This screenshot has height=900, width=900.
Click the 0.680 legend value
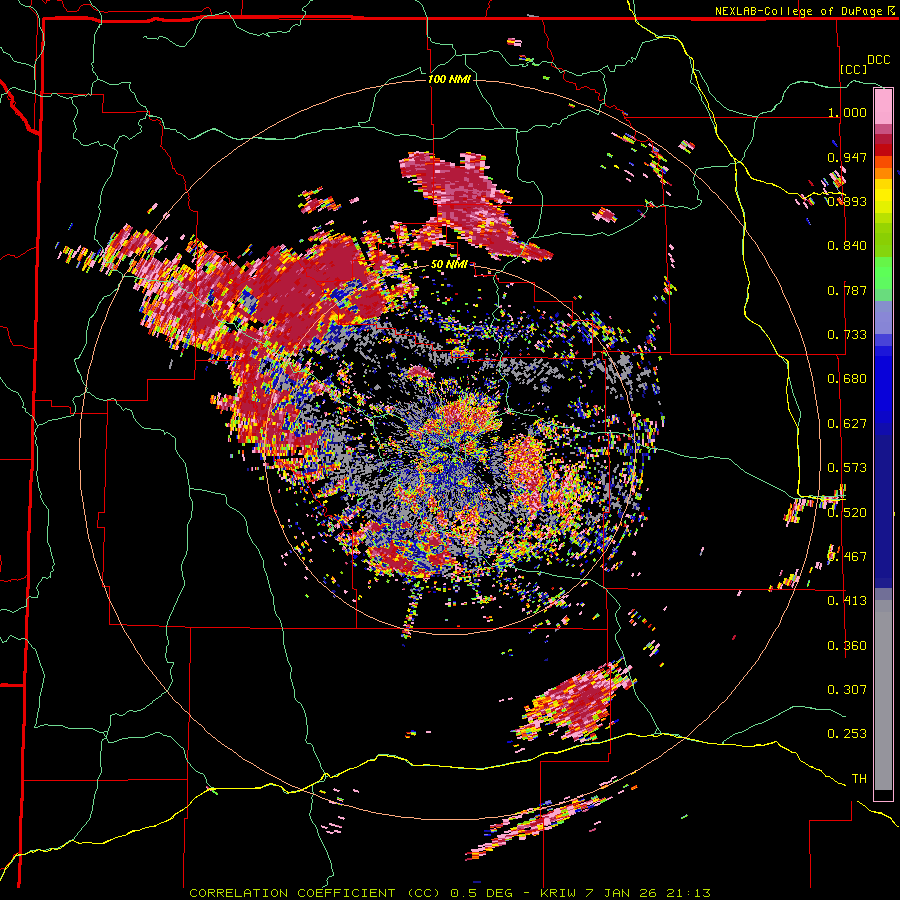pos(847,379)
